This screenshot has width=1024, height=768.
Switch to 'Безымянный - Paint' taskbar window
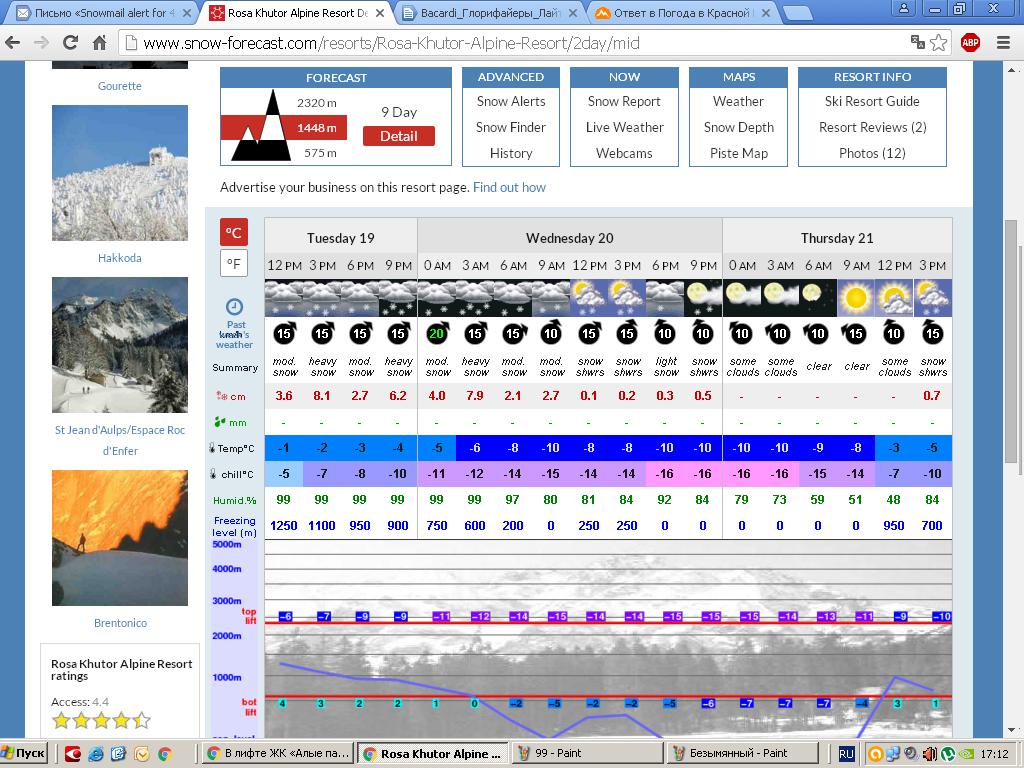742,754
